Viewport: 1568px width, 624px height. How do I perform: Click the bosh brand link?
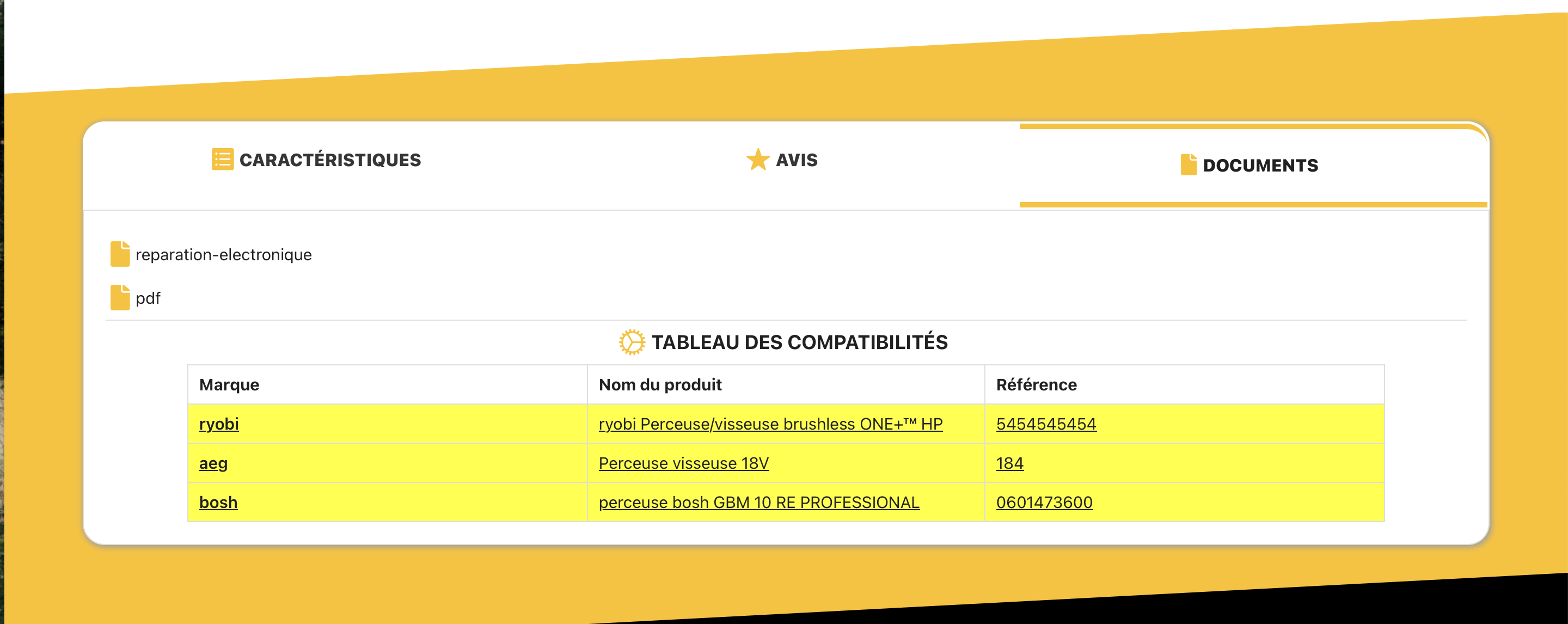218,502
